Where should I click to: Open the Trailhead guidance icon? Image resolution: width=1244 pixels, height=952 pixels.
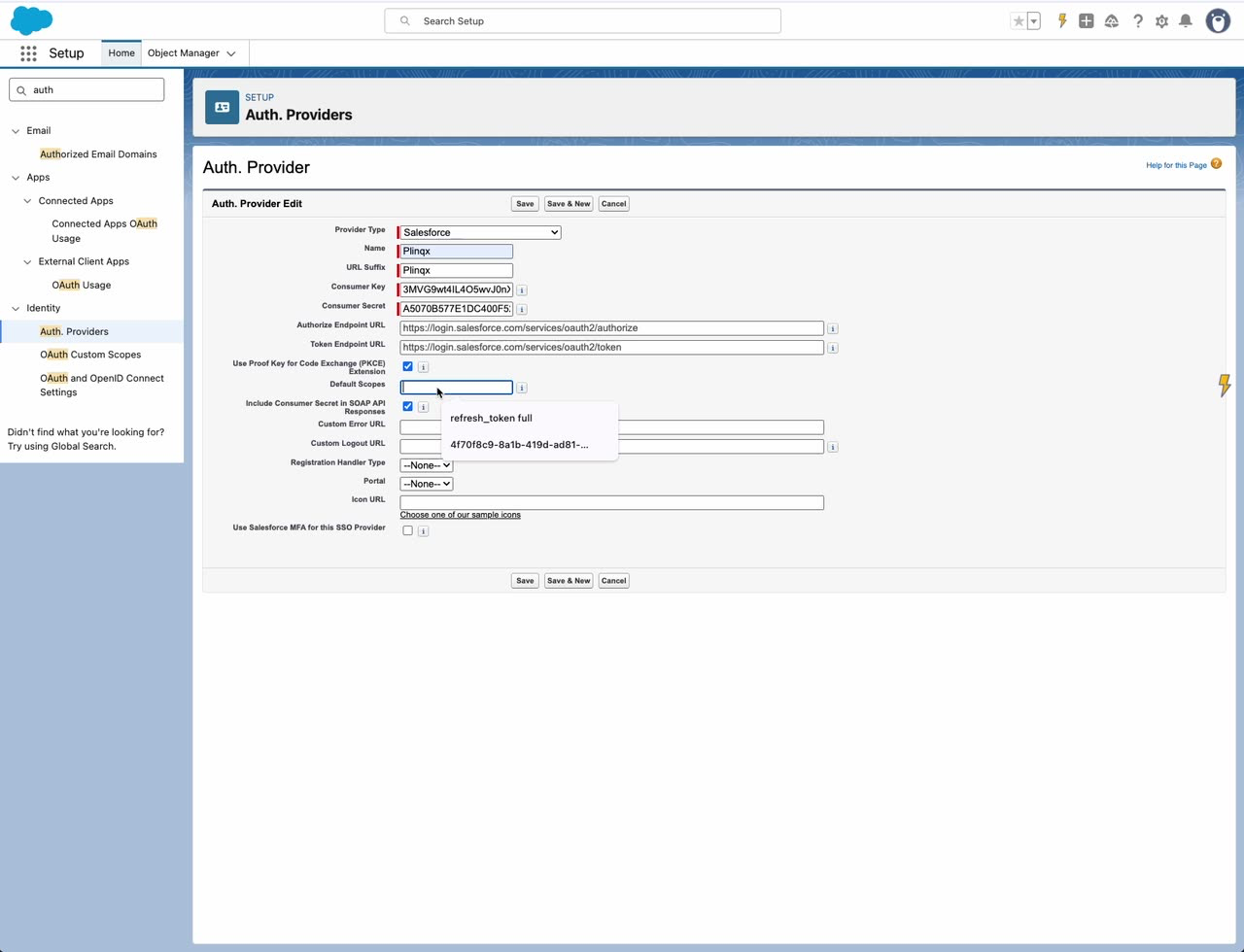(x=1112, y=20)
